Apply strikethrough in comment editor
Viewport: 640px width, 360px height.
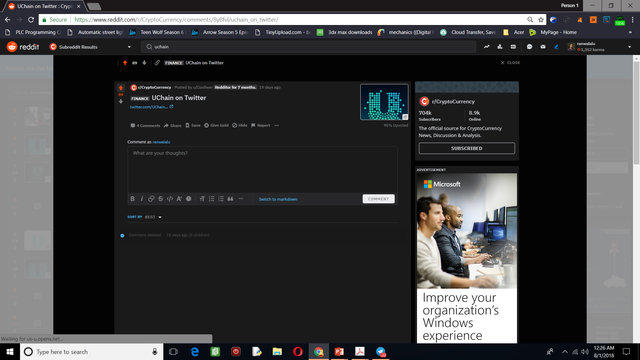point(160,199)
